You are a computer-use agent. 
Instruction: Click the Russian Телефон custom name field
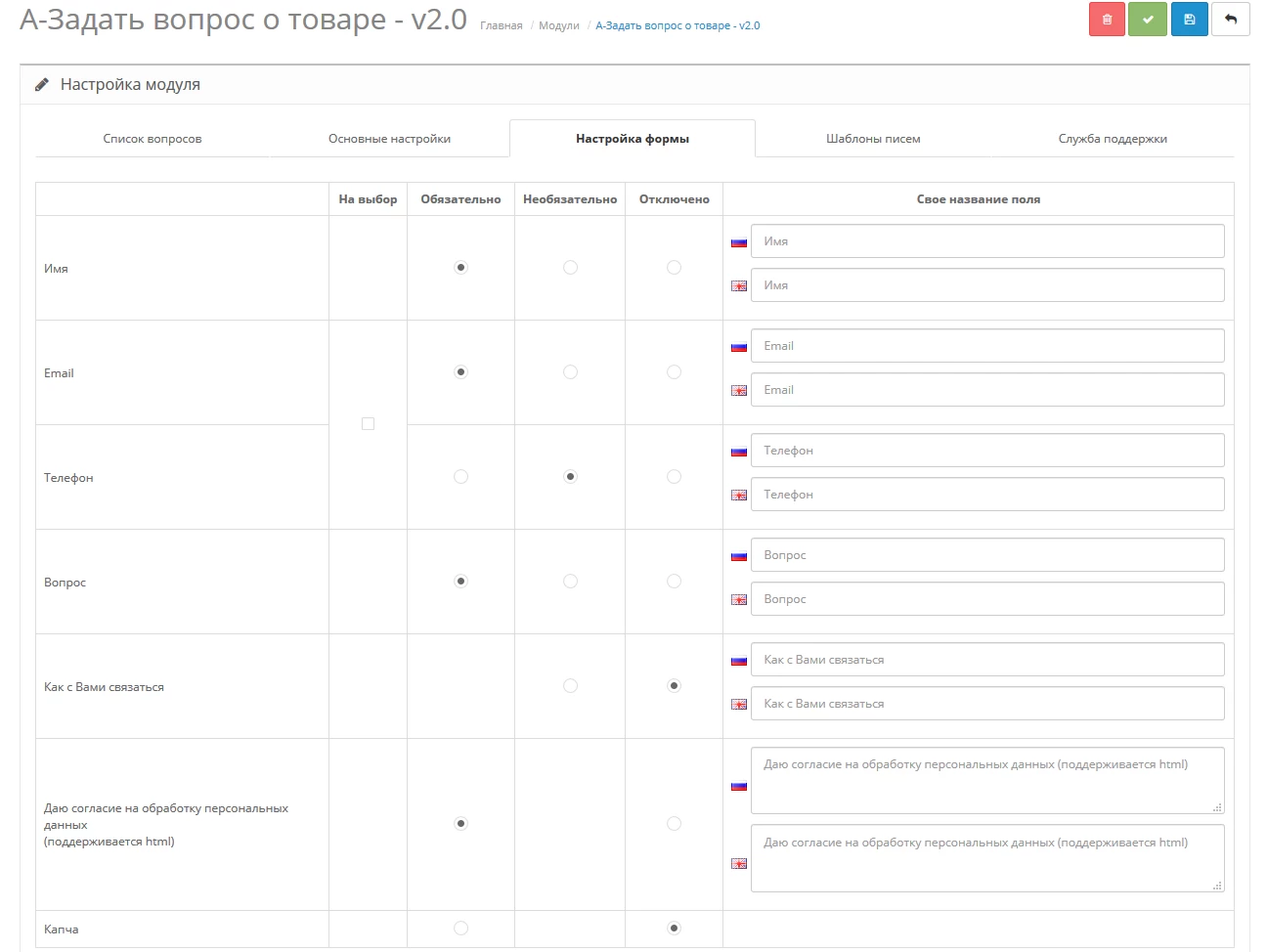[x=987, y=451]
